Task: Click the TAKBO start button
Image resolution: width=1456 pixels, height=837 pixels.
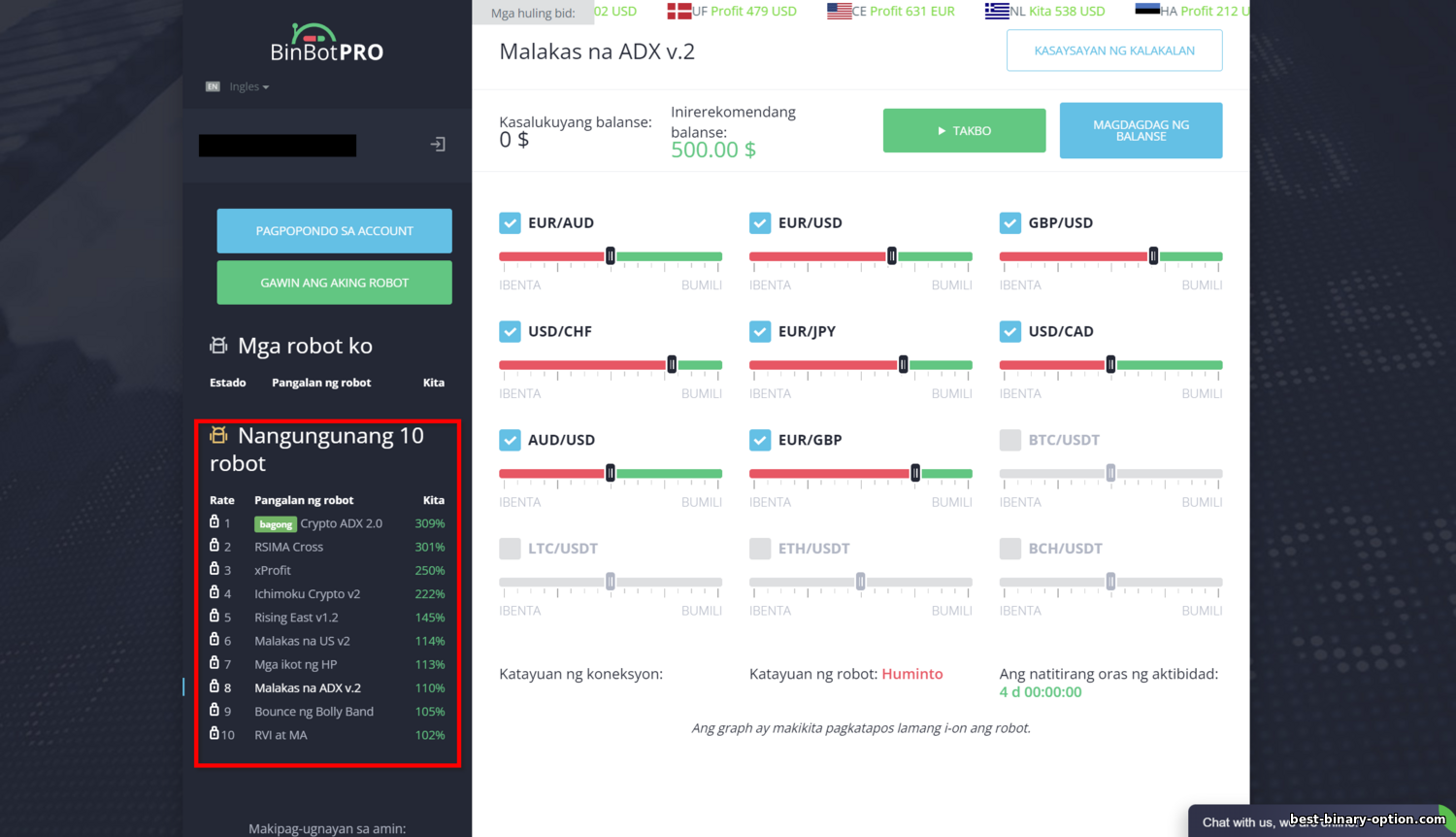Action: pos(964,130)
